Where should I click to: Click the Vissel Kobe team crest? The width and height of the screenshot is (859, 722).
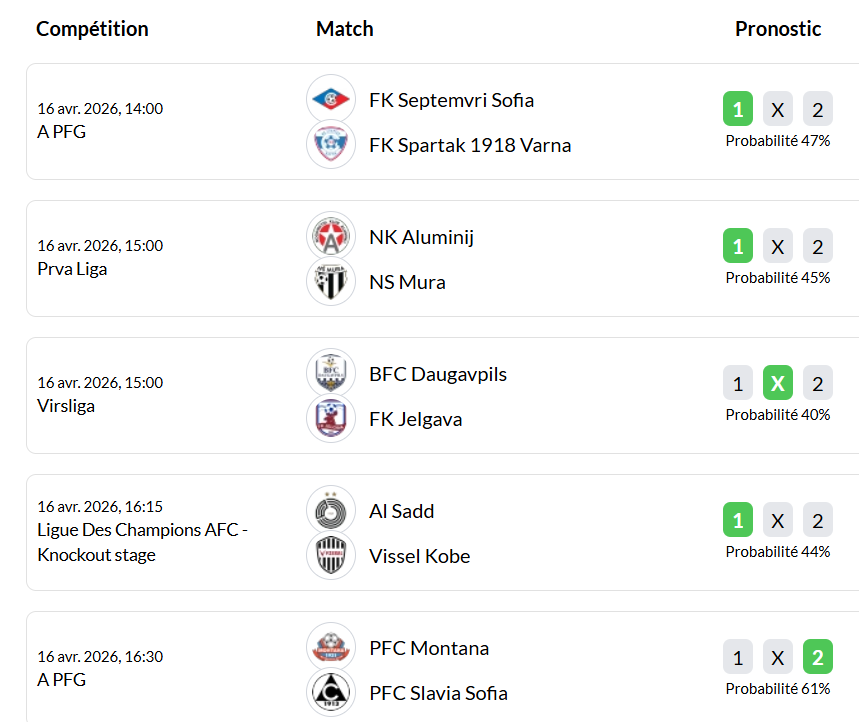[331, 555]
